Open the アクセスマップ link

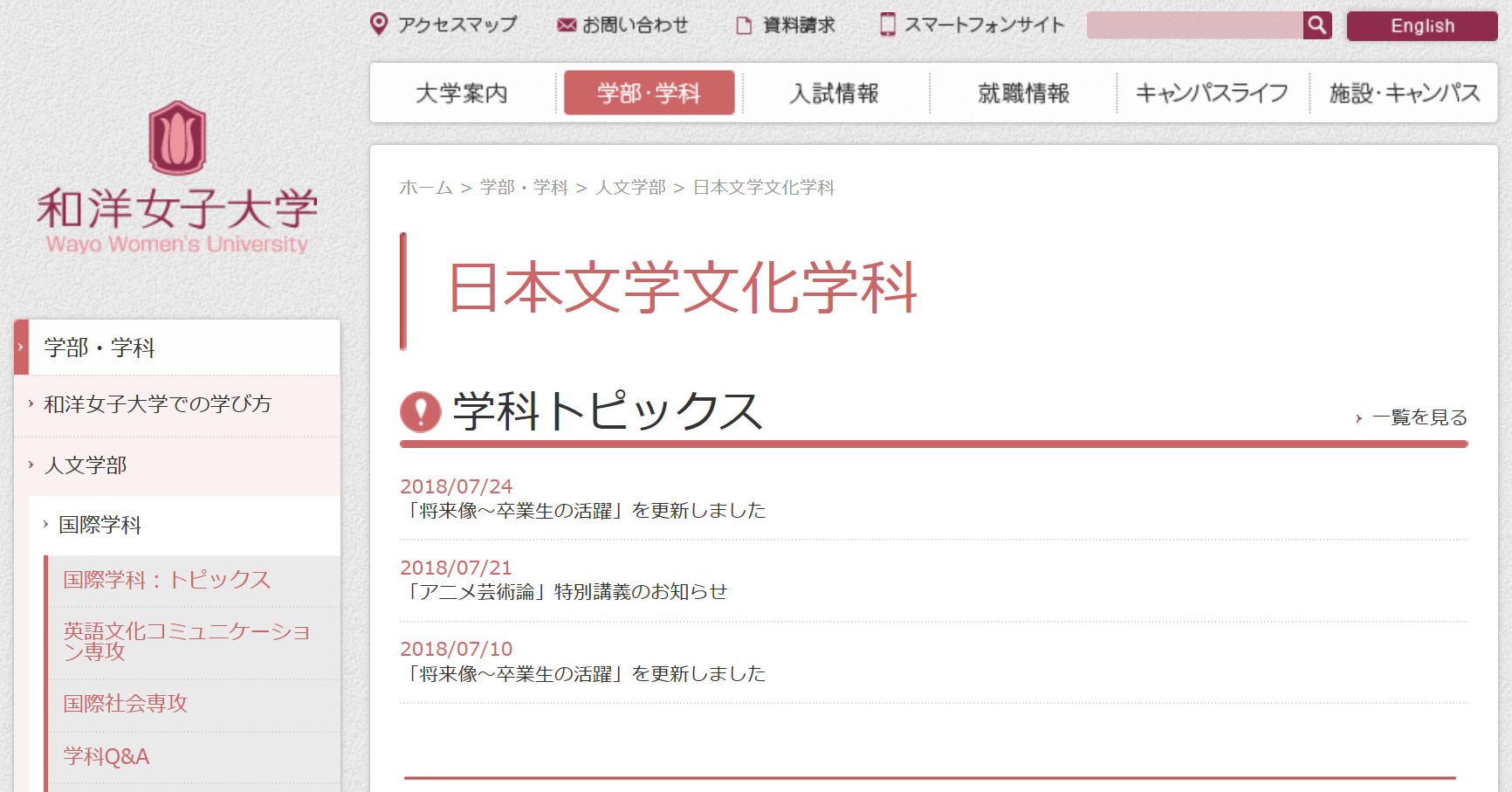(457, 24)
